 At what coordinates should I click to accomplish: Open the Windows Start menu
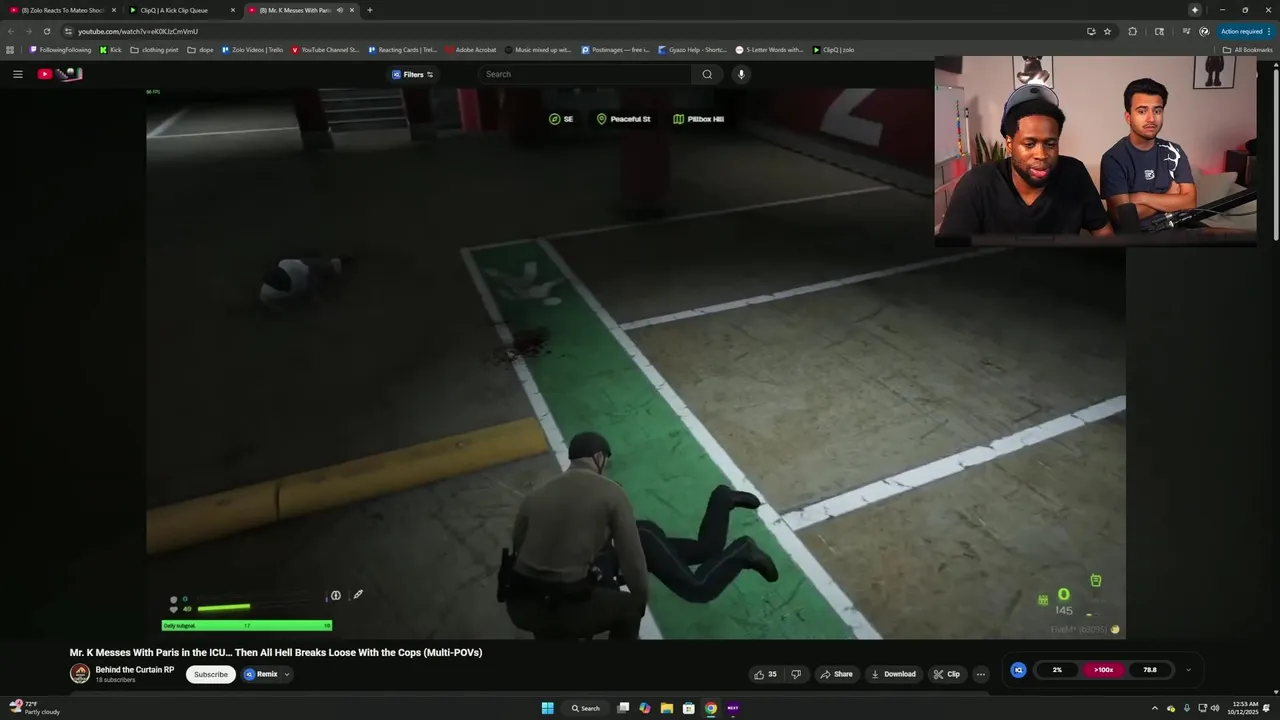[547, 708]
